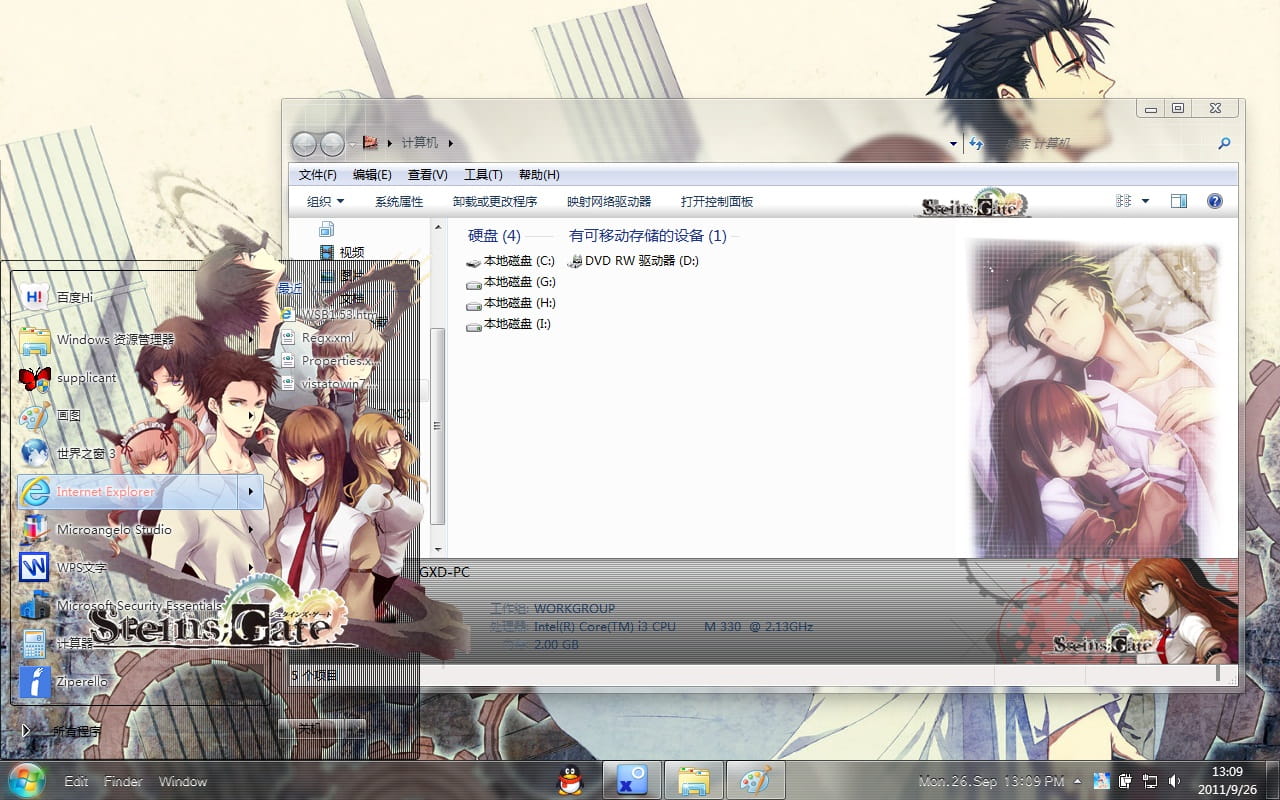Image resolution: width=1280 pixels, height=800 pixels.
Task: Click 打开控制面板 in the toolbar
Action: coord(717,201)
